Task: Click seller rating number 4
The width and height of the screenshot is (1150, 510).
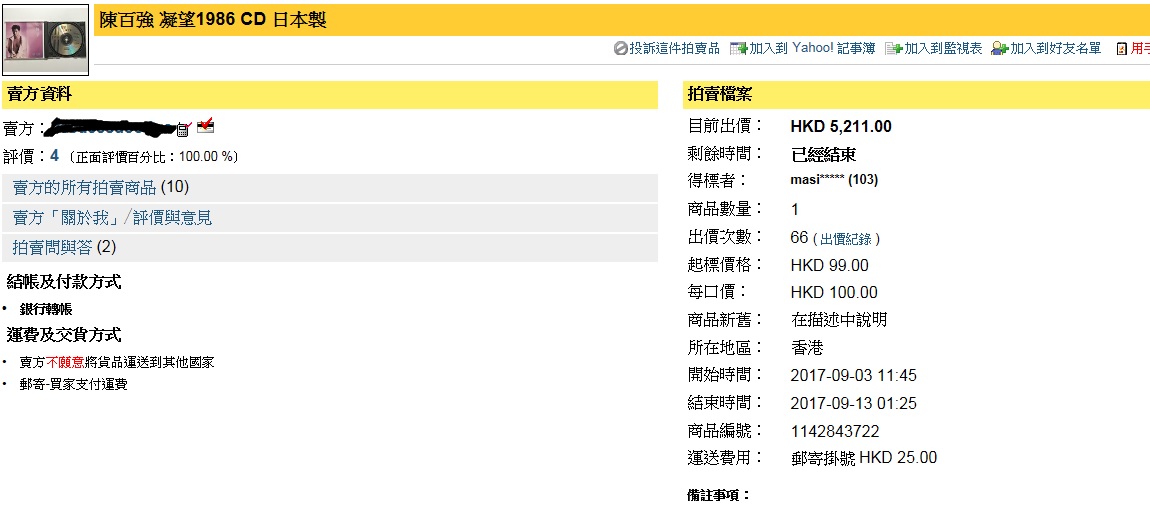Action: tap(54, 156)
